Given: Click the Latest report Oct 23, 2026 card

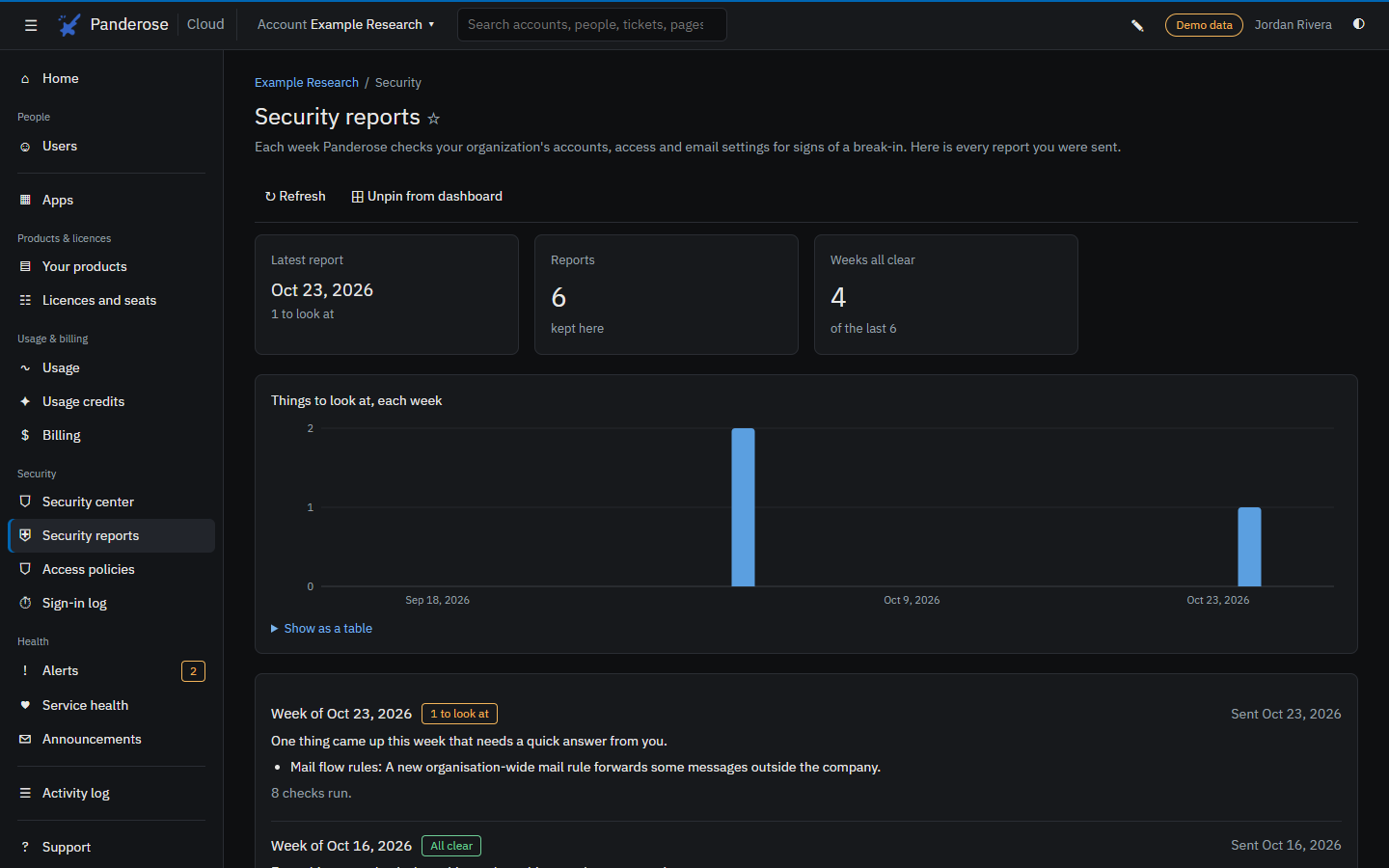Looking at the screenshot, I should pyautogui.click(x=387, y=294).
